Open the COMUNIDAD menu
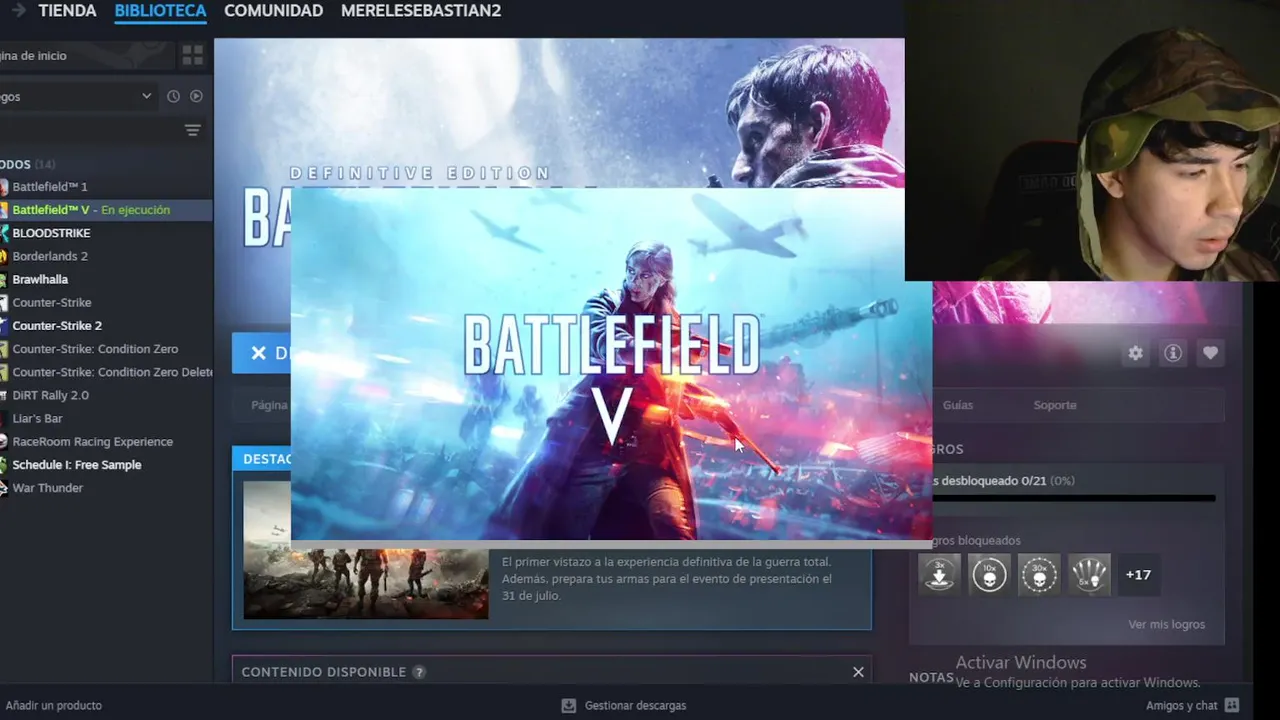Screen dimensions: 1280x720 click(273, 11)
